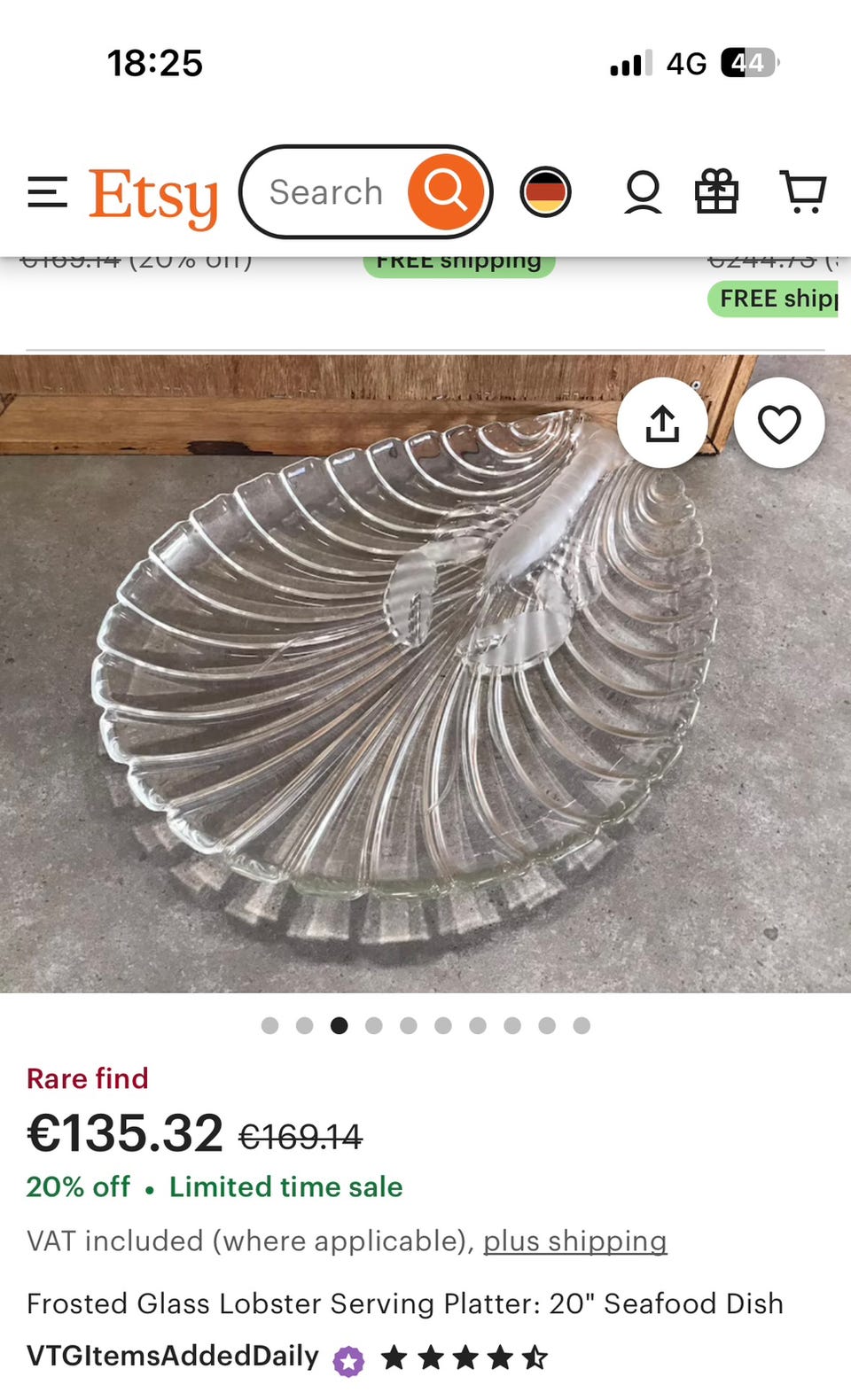Open the plus shipping link

[x=574, y=1241]
